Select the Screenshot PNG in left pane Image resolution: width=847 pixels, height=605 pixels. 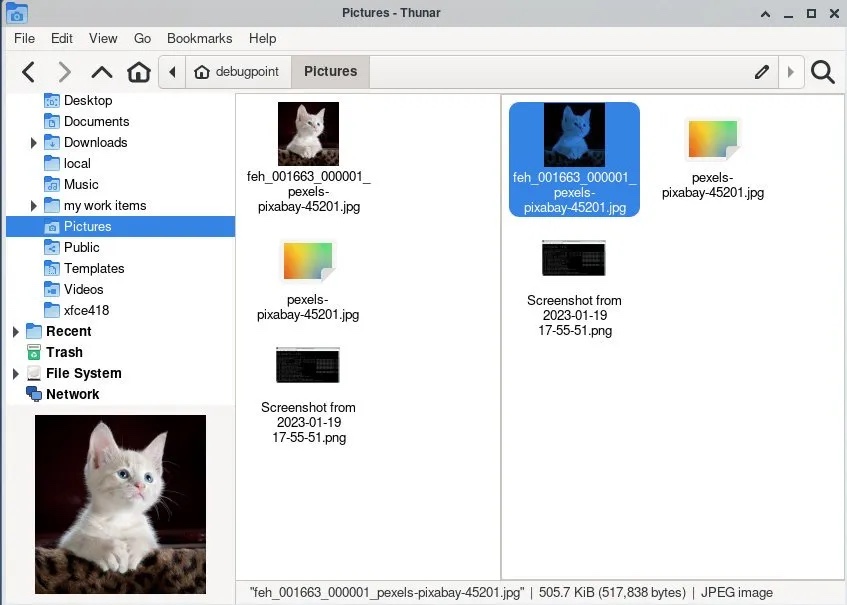pos(308,366)
